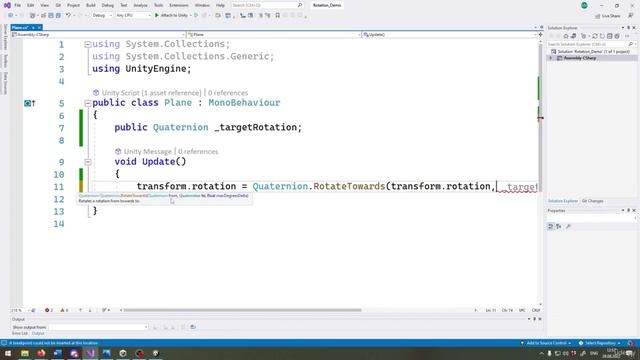Click the split editor icon above scrollbar
The image size is (640, 360).
click(x=541, y=35)
